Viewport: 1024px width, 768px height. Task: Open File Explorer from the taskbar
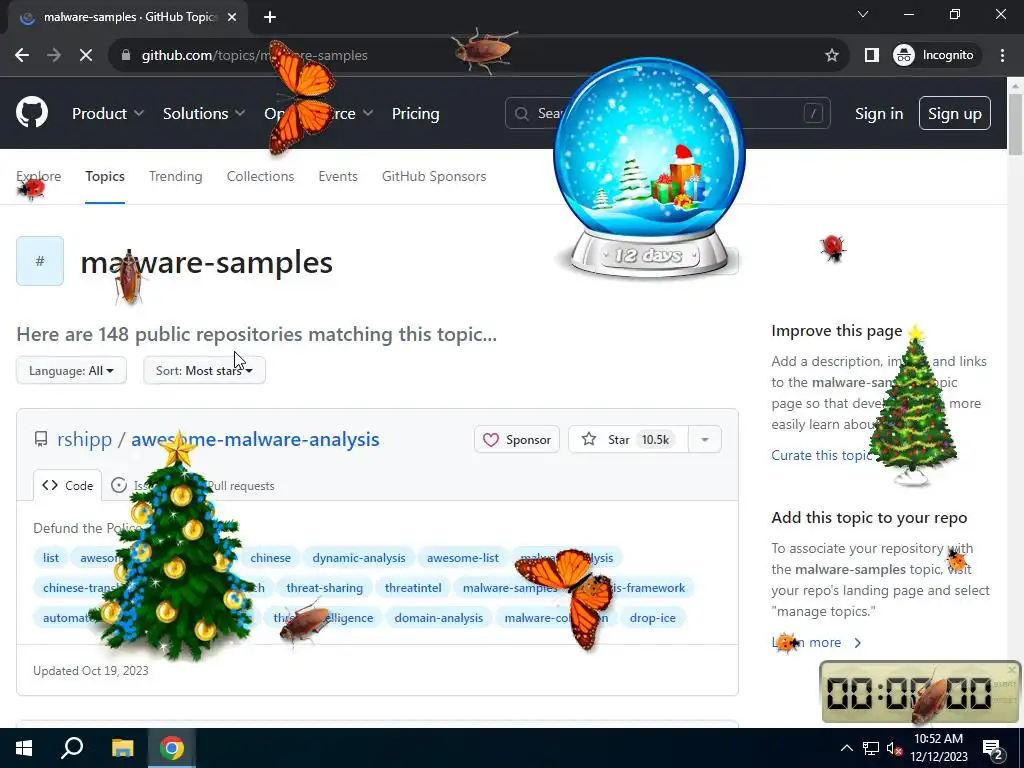point(122,748)
